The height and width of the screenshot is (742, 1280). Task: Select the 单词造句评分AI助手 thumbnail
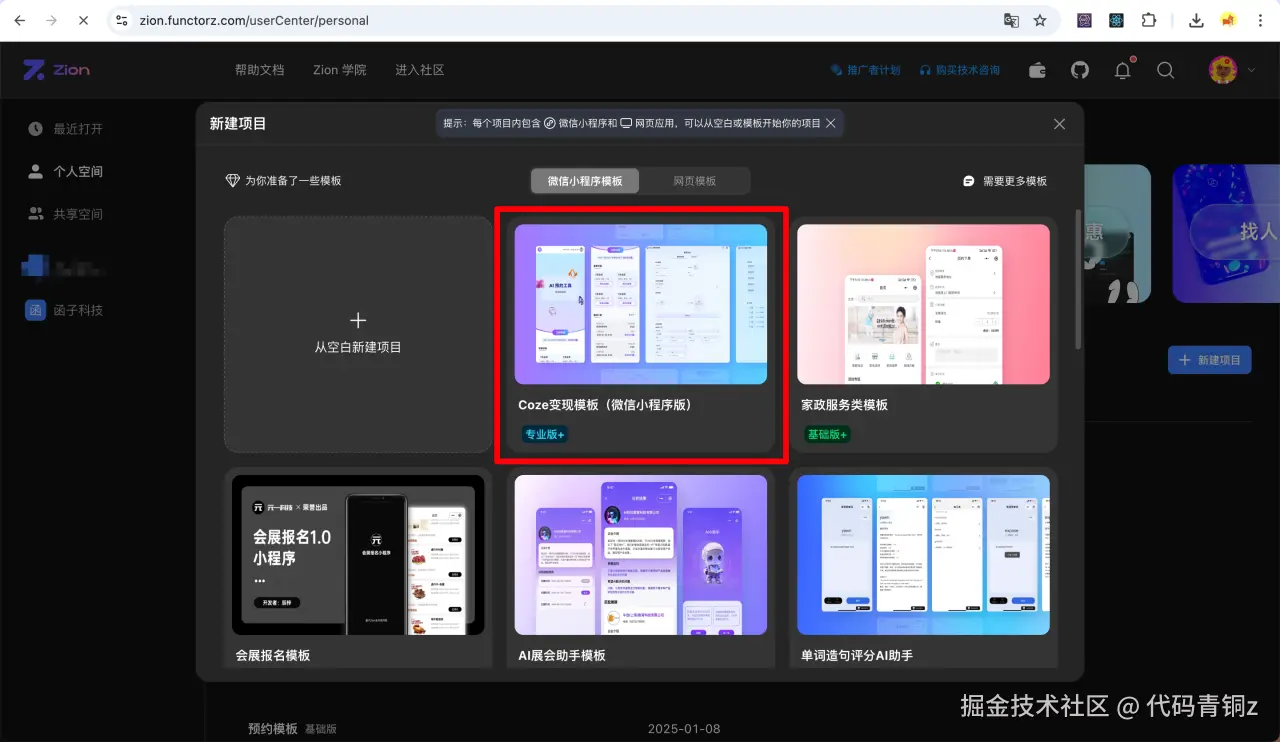pyautogui.click(x=923, y=554)
